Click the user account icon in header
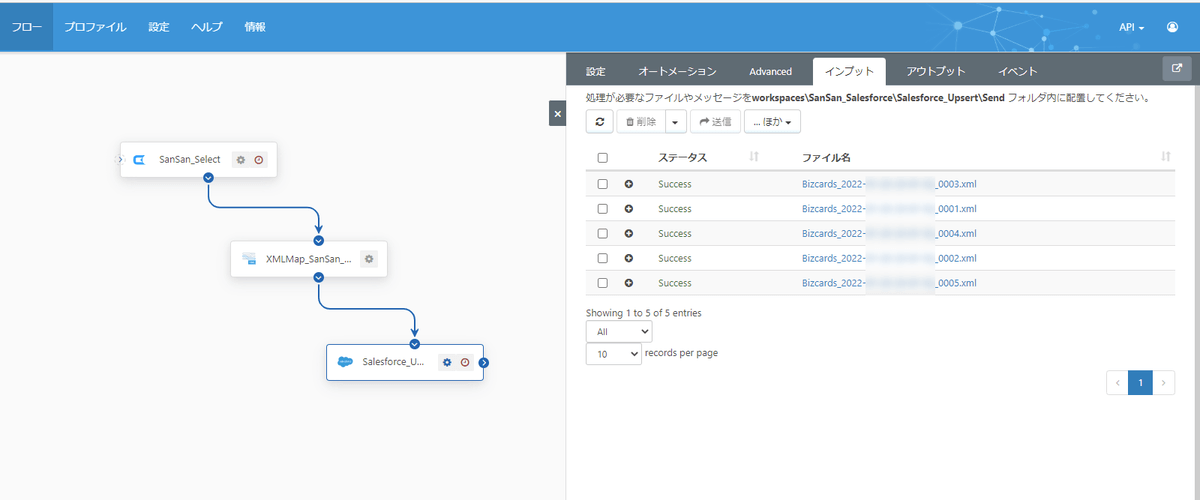This screenshot has width=1200, height=500. (1172, 27)
